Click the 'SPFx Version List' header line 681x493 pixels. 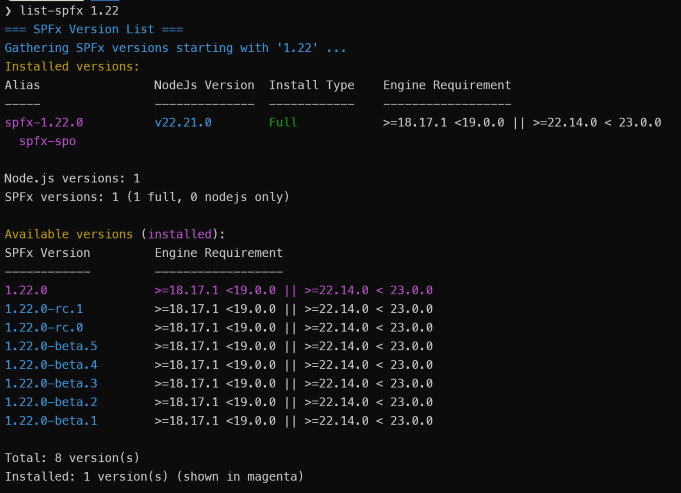coord(86,29)
